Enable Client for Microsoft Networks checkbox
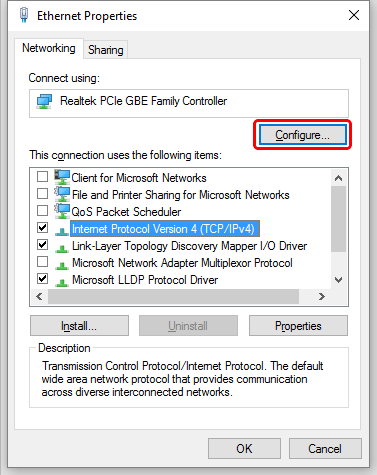The image size is (377, 475). [x=42, y=176]
